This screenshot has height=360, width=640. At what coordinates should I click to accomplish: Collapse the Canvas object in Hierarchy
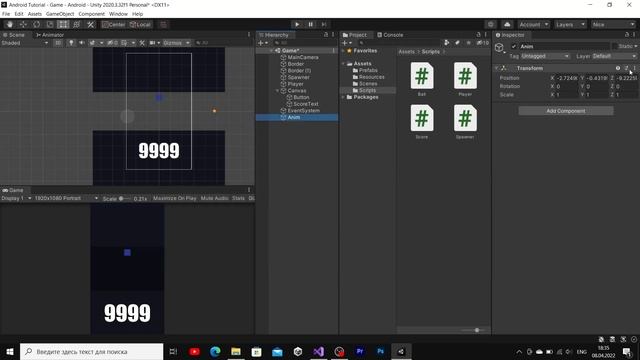(x=278, y=91)
